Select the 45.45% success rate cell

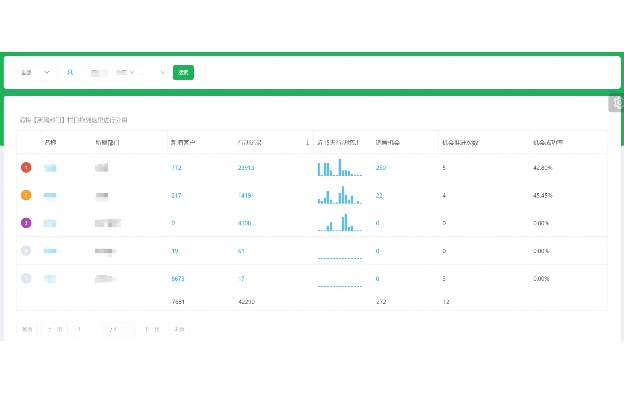(x=543, y=195)
